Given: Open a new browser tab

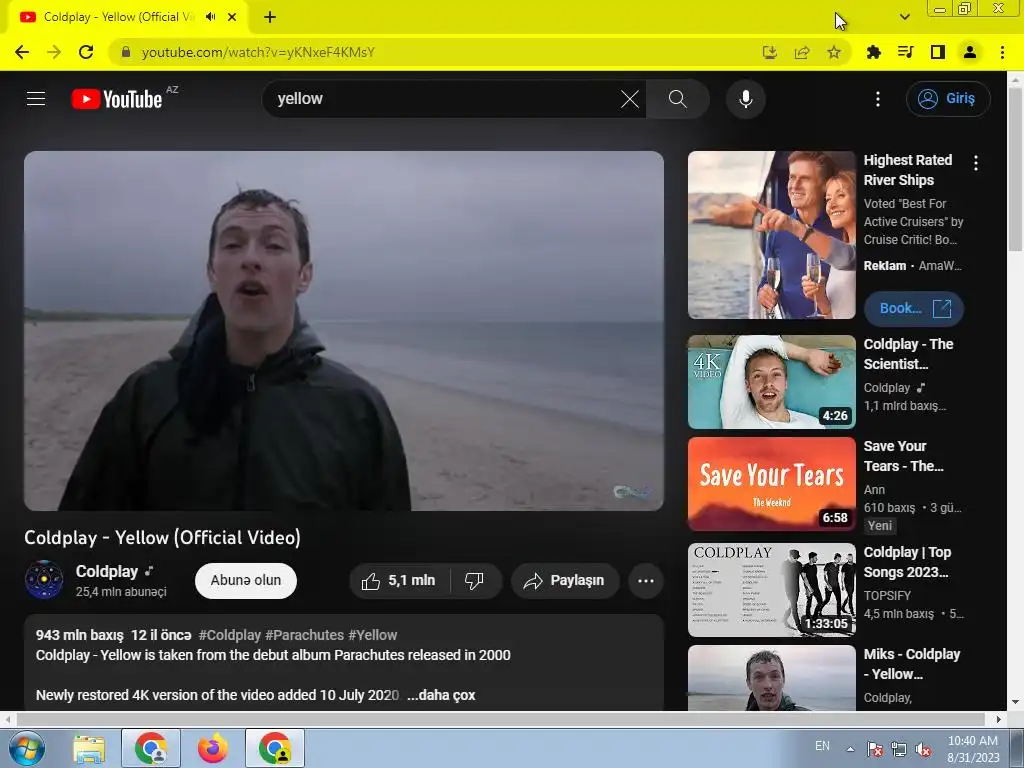Looking at the screenshot, I should coord(270,17).
